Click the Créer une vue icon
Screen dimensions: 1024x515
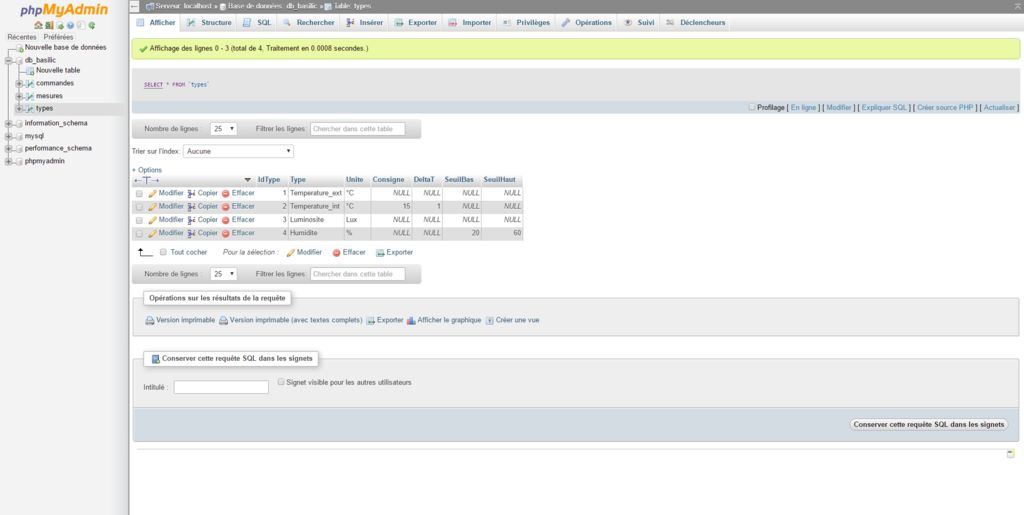(x=490, y=321)
